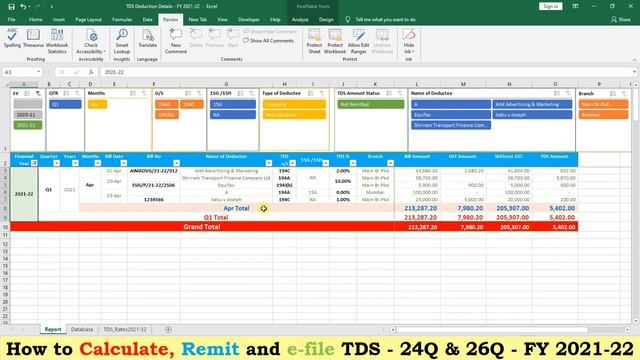Add a new sheet with the plus icon
This screenshot has width=640, height=360.
point(168,329)
